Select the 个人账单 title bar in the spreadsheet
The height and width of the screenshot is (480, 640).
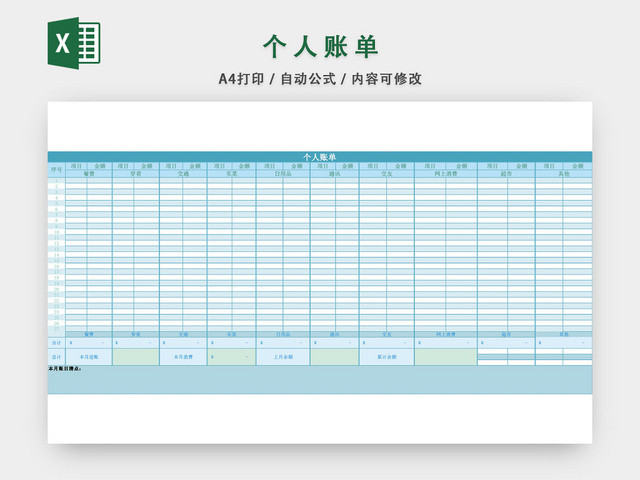click(320, 157)
